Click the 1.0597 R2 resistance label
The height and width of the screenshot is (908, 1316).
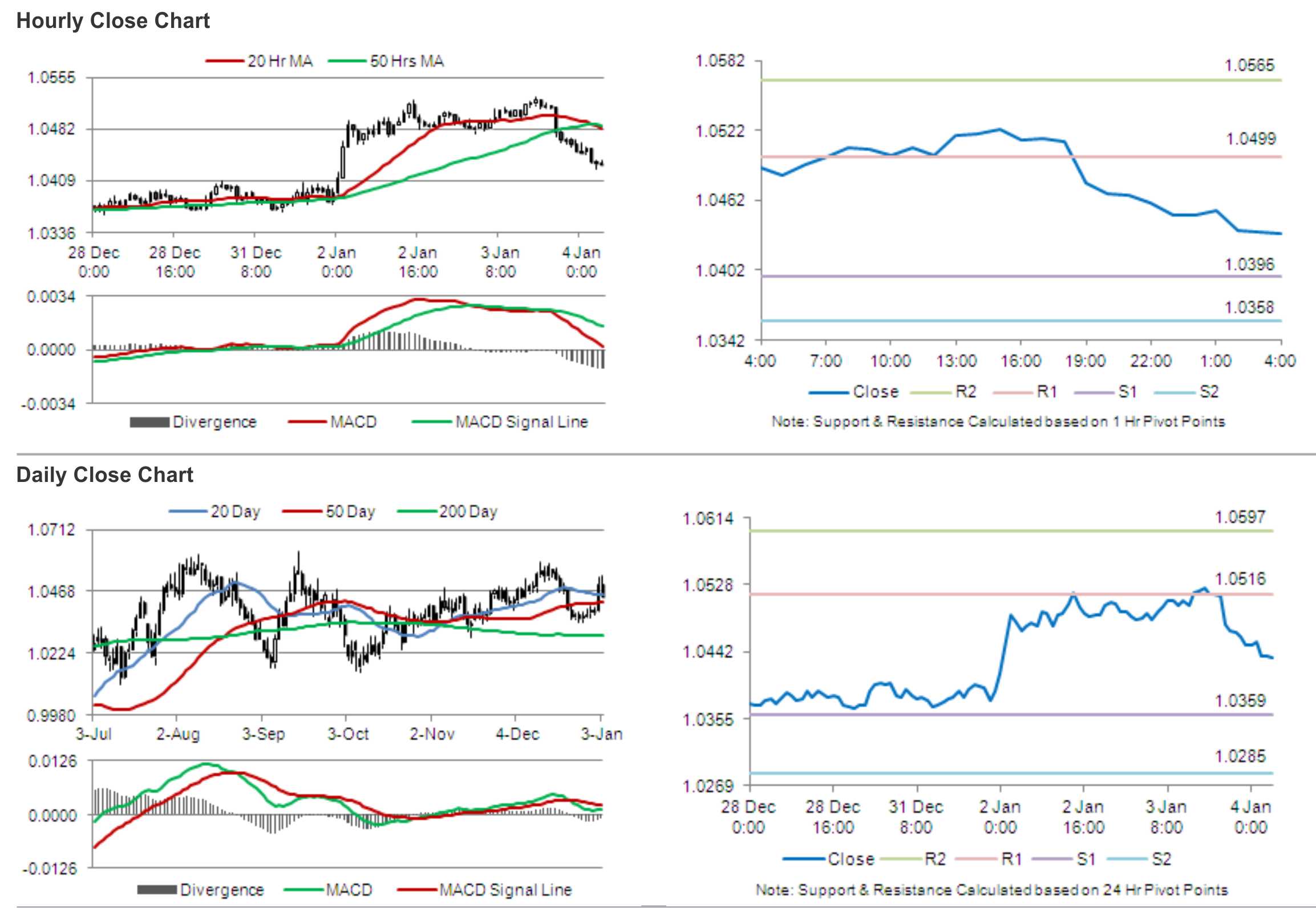1240,517
